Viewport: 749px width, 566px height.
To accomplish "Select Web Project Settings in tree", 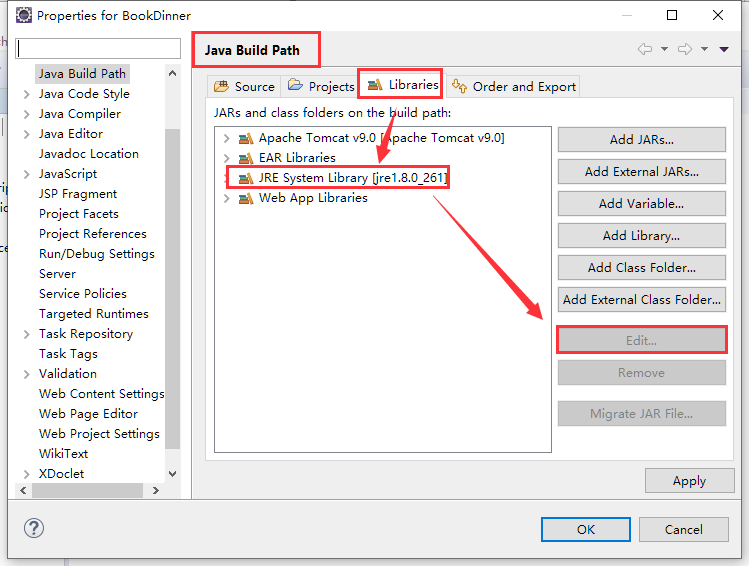I will pos(99,434).
